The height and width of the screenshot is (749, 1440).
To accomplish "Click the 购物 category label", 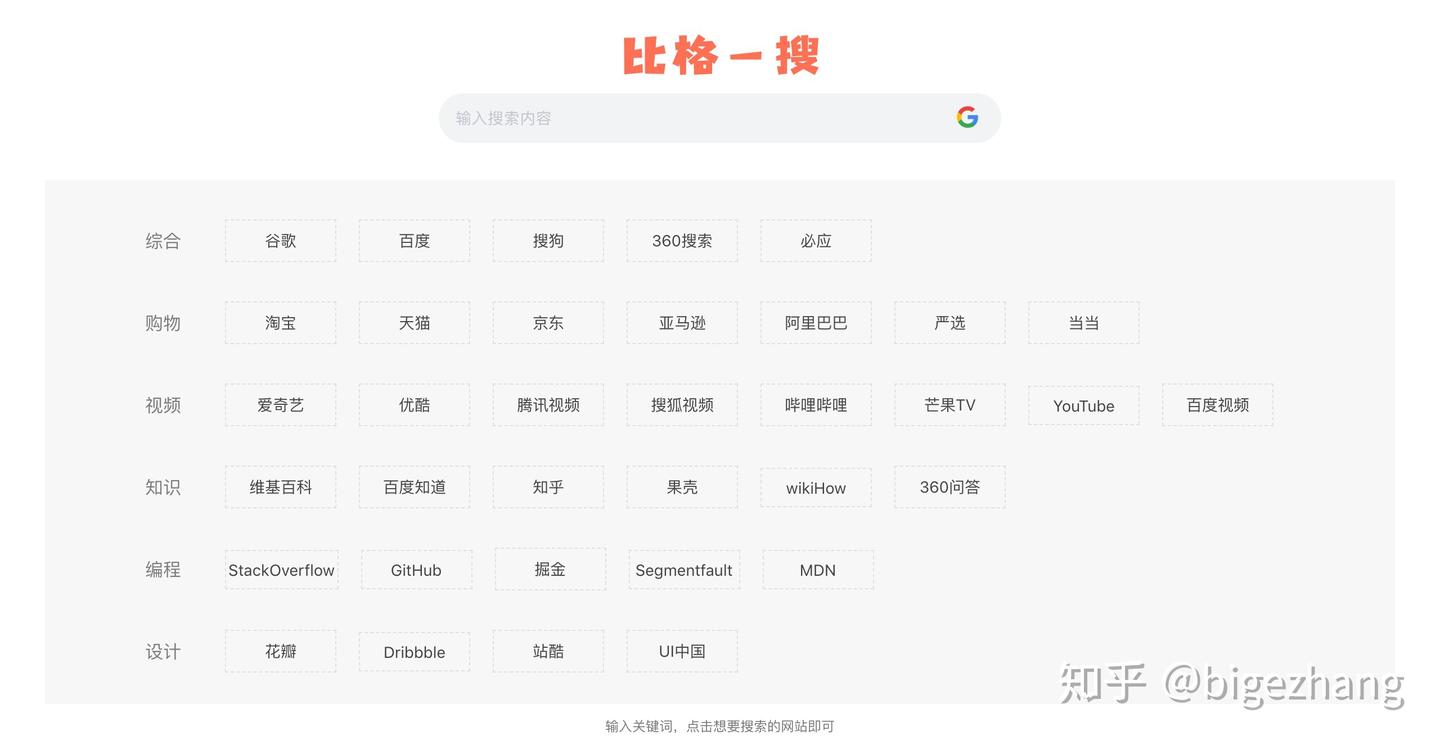I will (163, 323).
